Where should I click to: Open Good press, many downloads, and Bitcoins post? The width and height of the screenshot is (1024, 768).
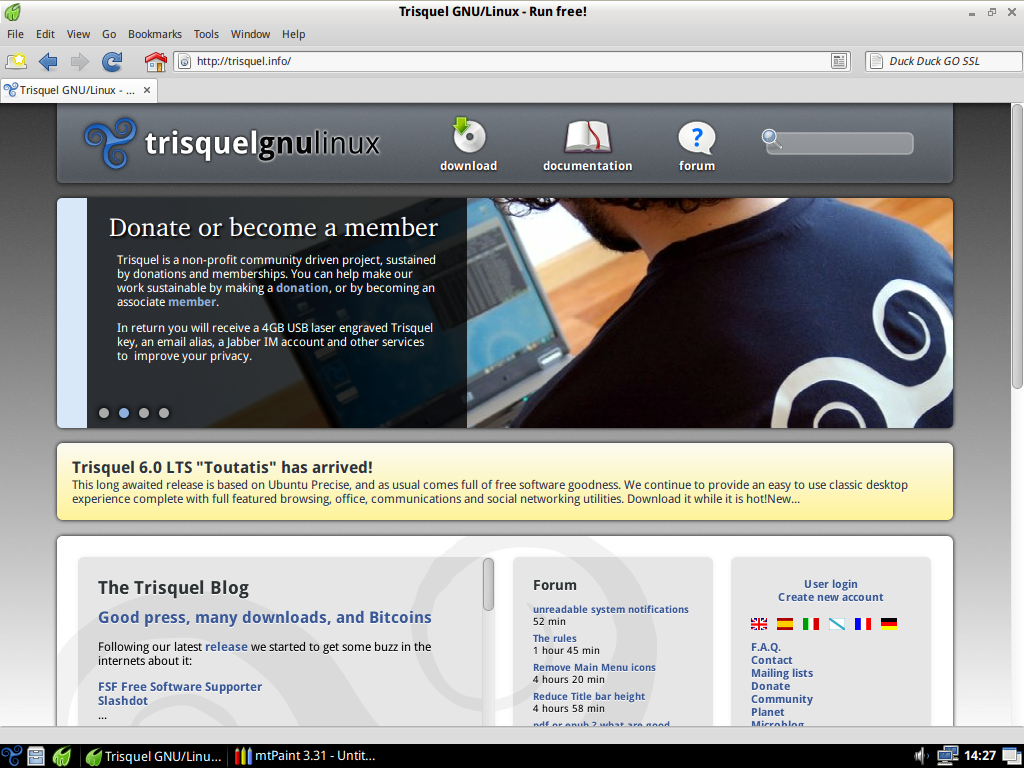(x=264, y=617)
